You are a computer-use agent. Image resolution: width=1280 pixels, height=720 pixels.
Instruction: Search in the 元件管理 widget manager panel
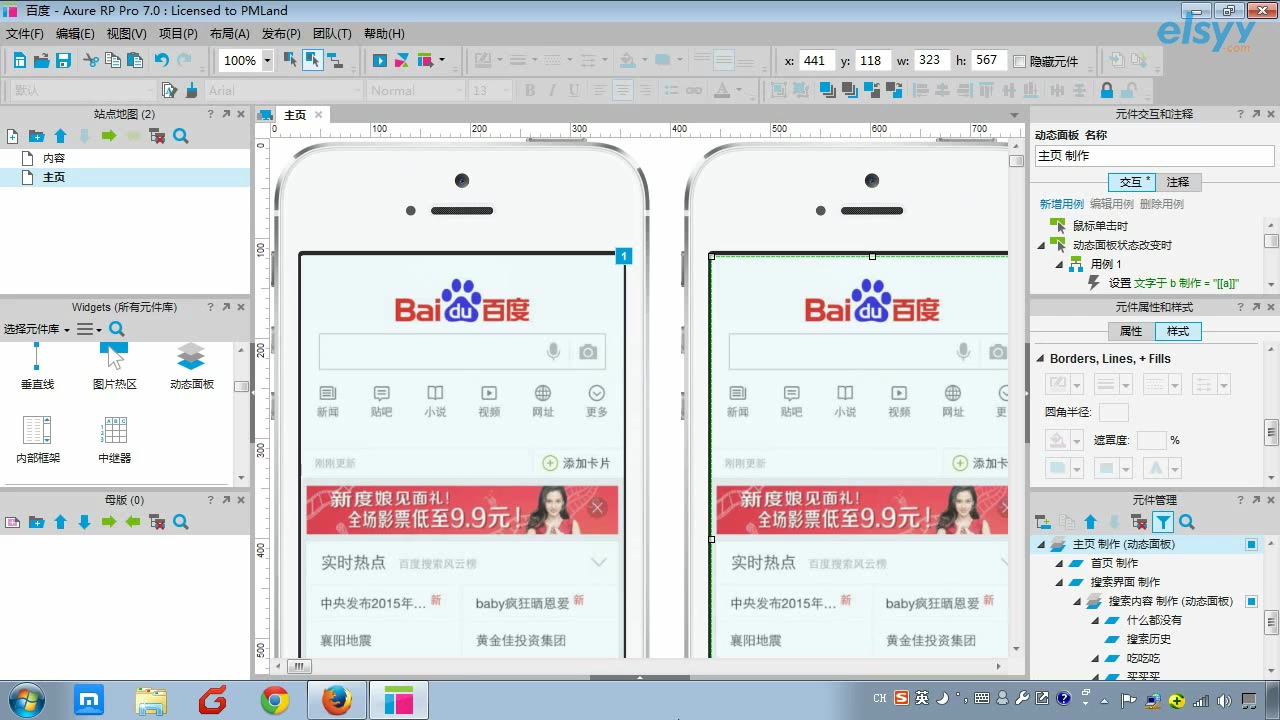pos(1187,522)
